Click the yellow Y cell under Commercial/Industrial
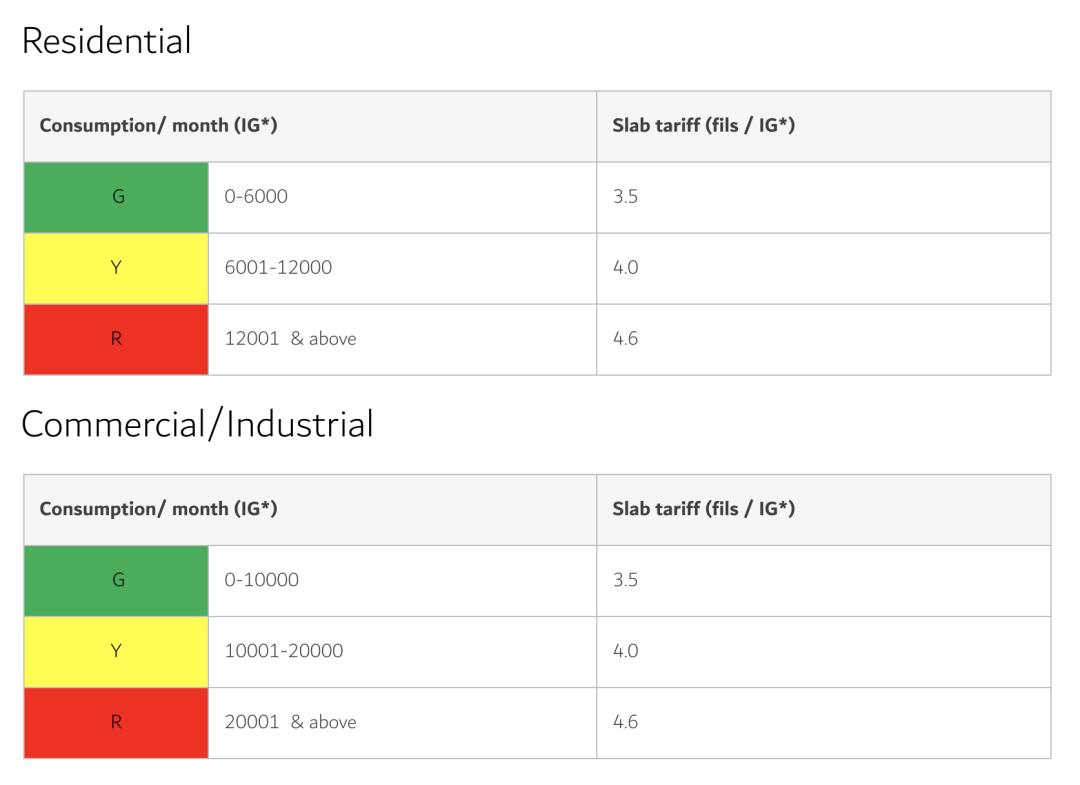The image size is (1080, 785). point(116,651)
